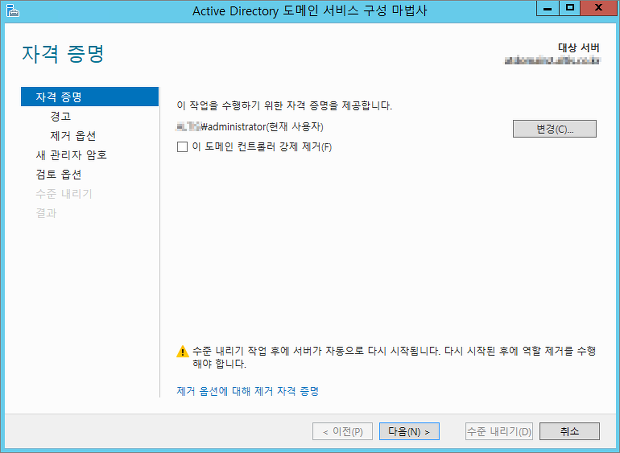Click the '다음(N) >' button
The image size is (620, 453).
pos(409,431)
